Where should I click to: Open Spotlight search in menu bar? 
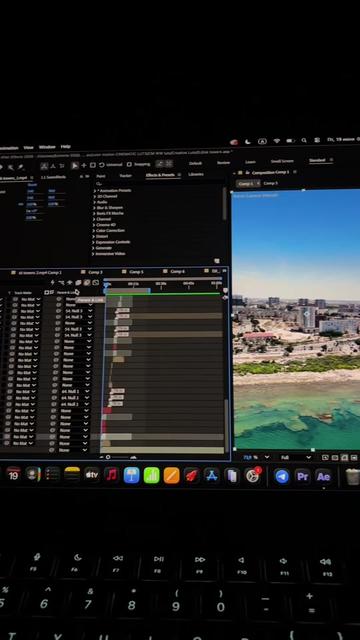[304, 140]
